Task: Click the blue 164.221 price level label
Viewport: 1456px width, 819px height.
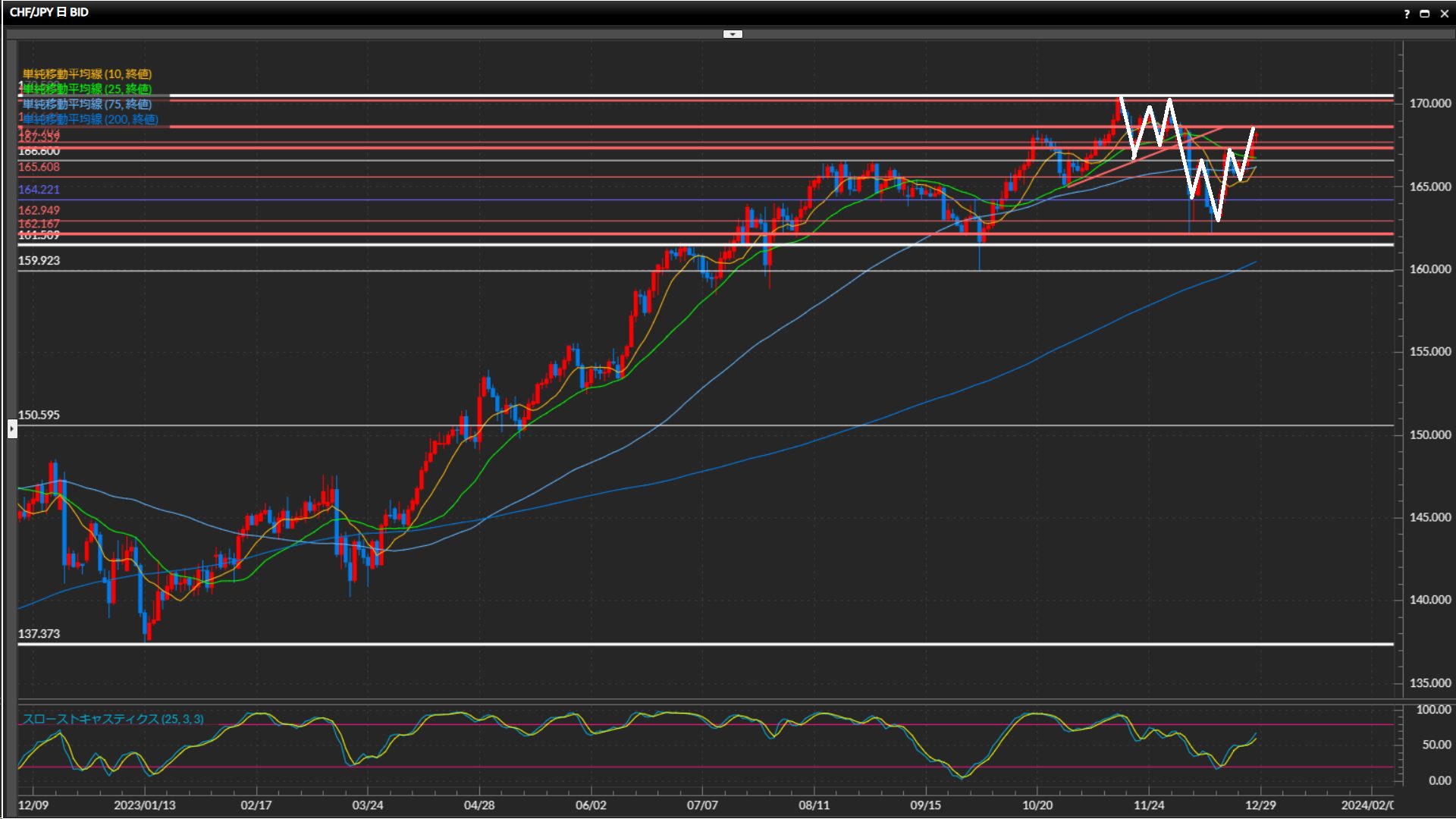Action: pos(39,190)
